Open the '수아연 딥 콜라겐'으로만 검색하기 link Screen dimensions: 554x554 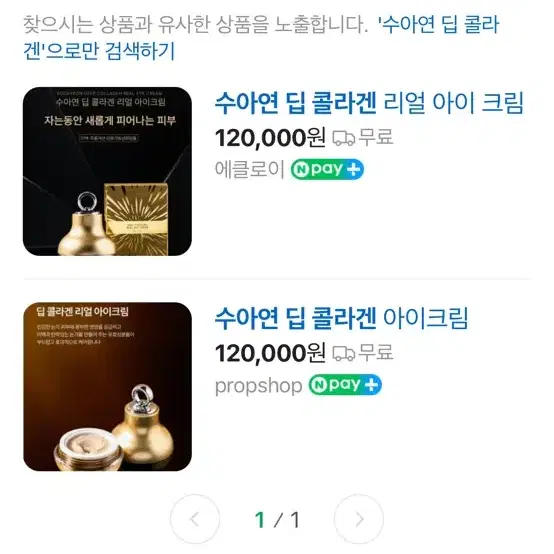click(261, 38)
